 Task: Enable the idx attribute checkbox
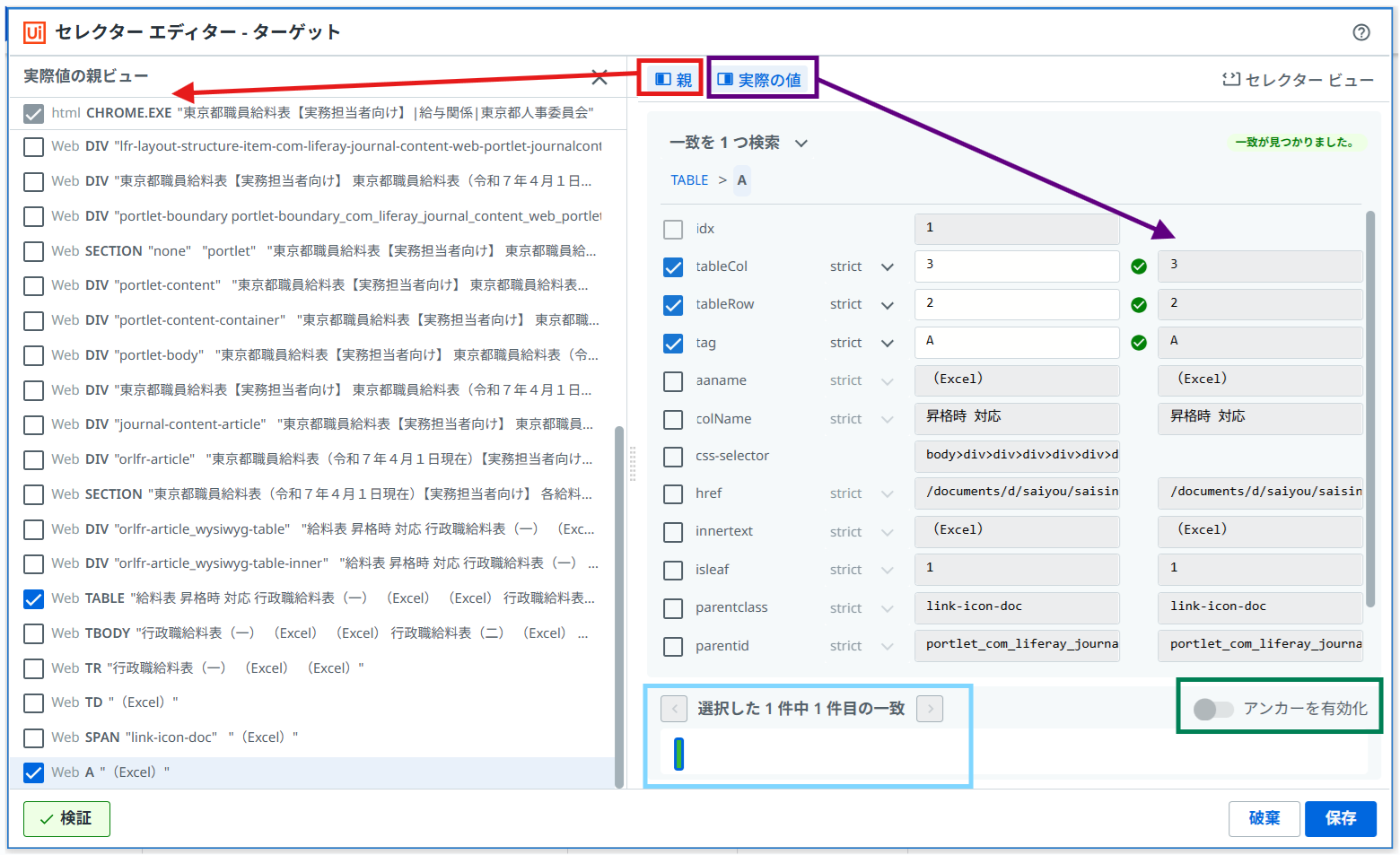[673, 230]
